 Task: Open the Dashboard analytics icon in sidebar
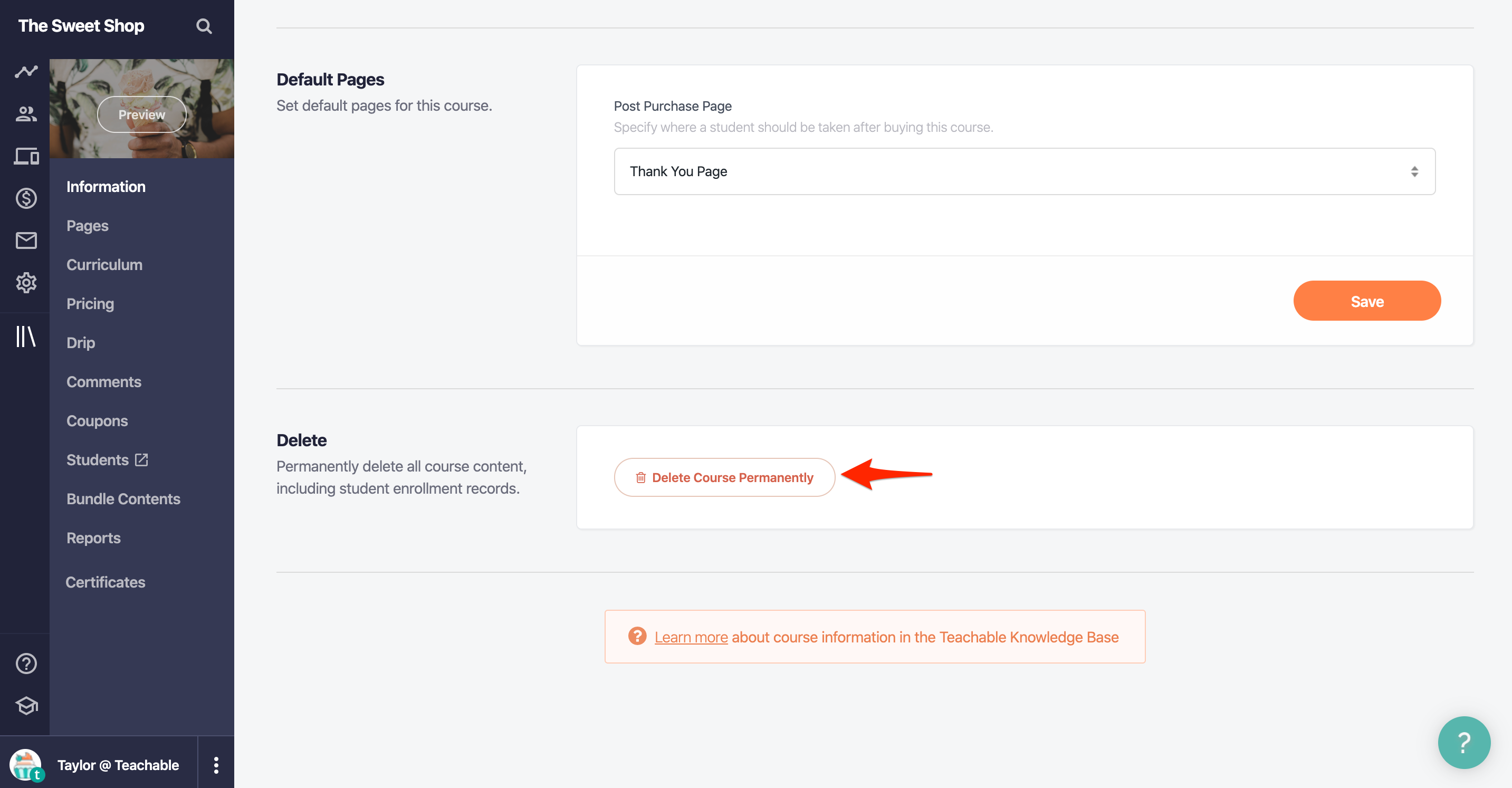coord(26,71)
